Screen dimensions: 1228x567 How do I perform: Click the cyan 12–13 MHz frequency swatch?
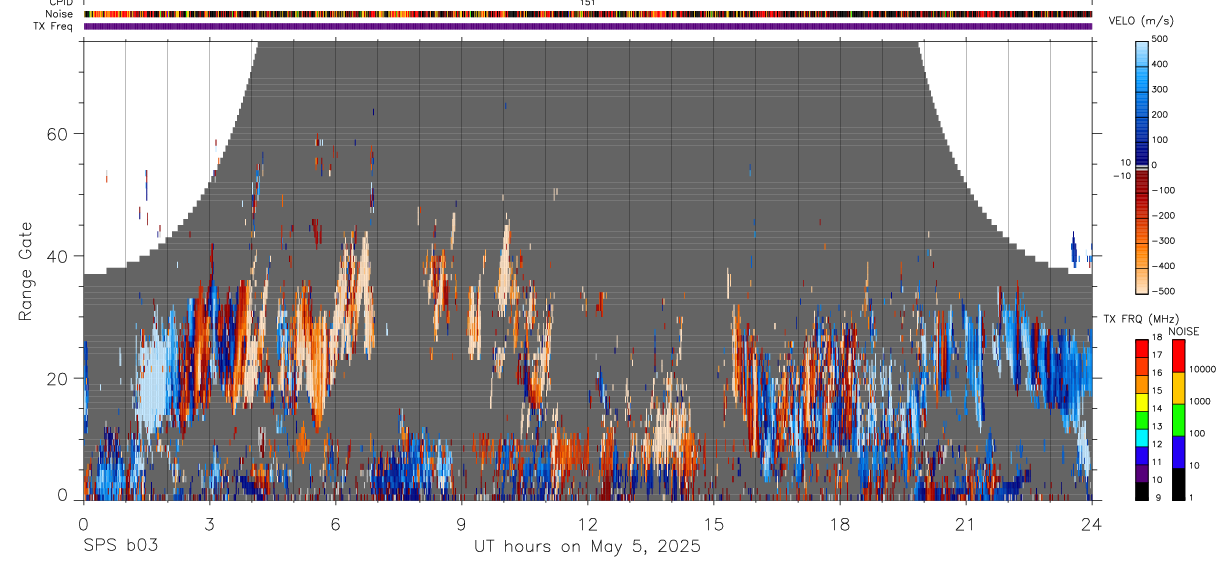[x=1141, y=437]
